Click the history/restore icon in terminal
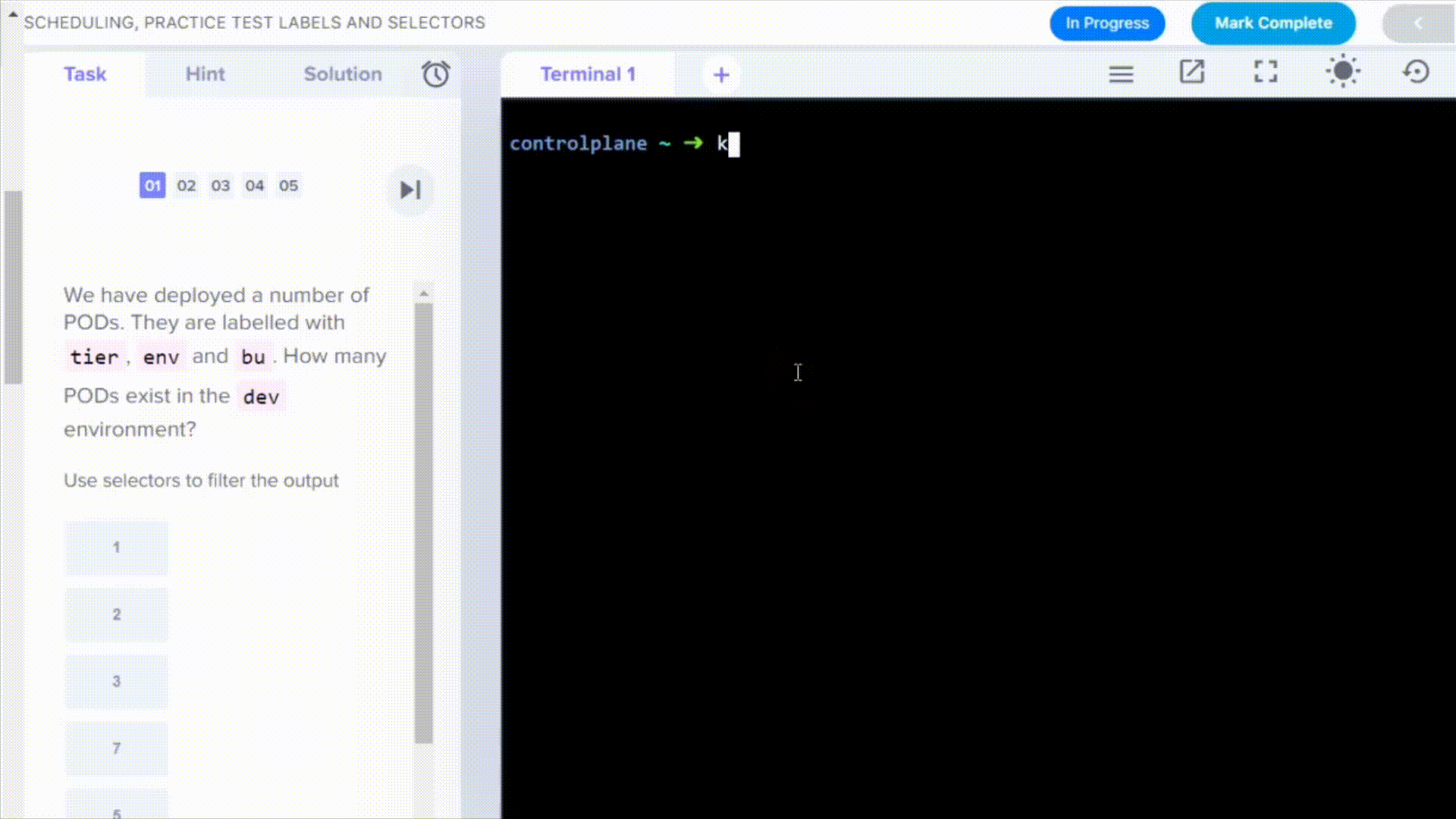Screen dimensions: 1456x819 (1419, 72)
